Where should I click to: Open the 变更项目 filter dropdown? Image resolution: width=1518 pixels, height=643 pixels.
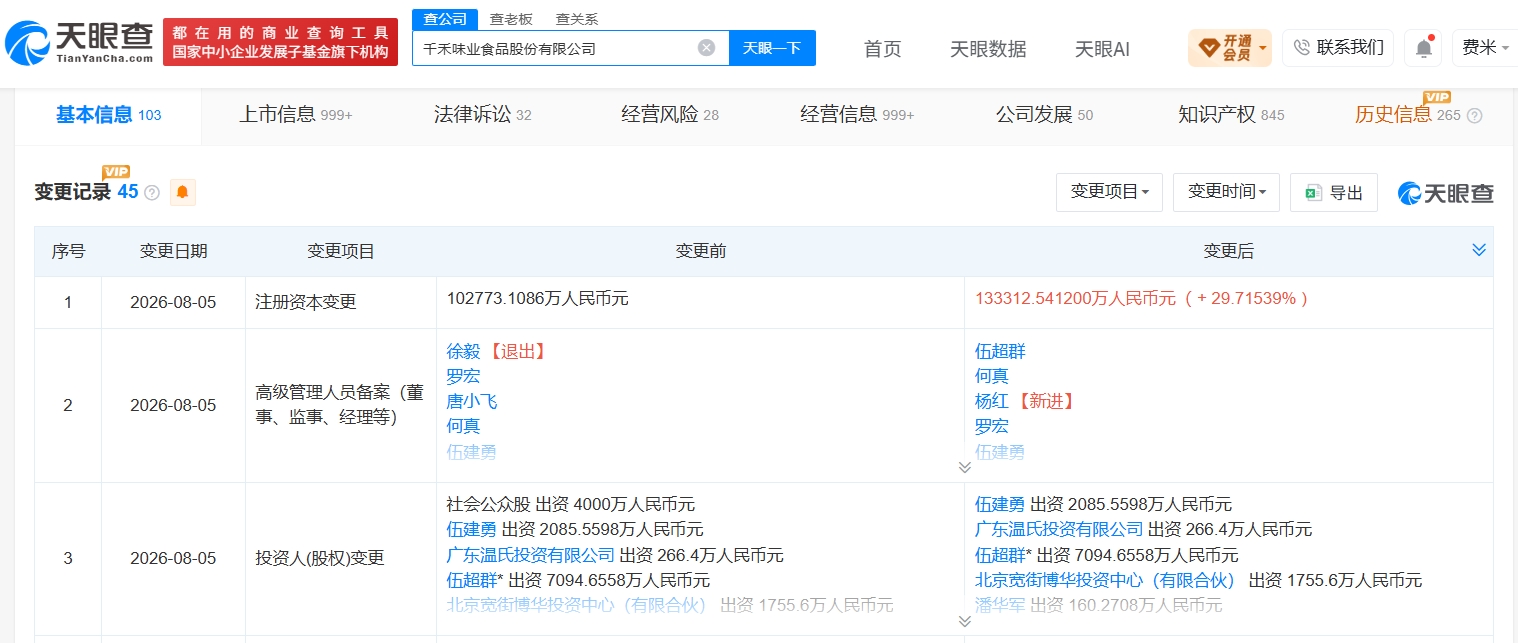point(1109,192)
